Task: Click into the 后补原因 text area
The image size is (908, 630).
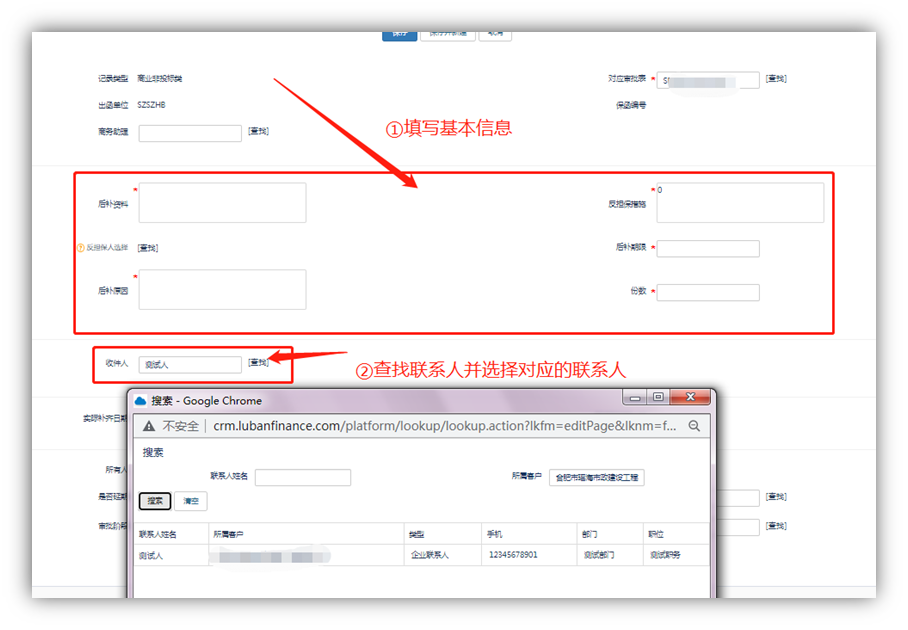Action: [222, 289]
